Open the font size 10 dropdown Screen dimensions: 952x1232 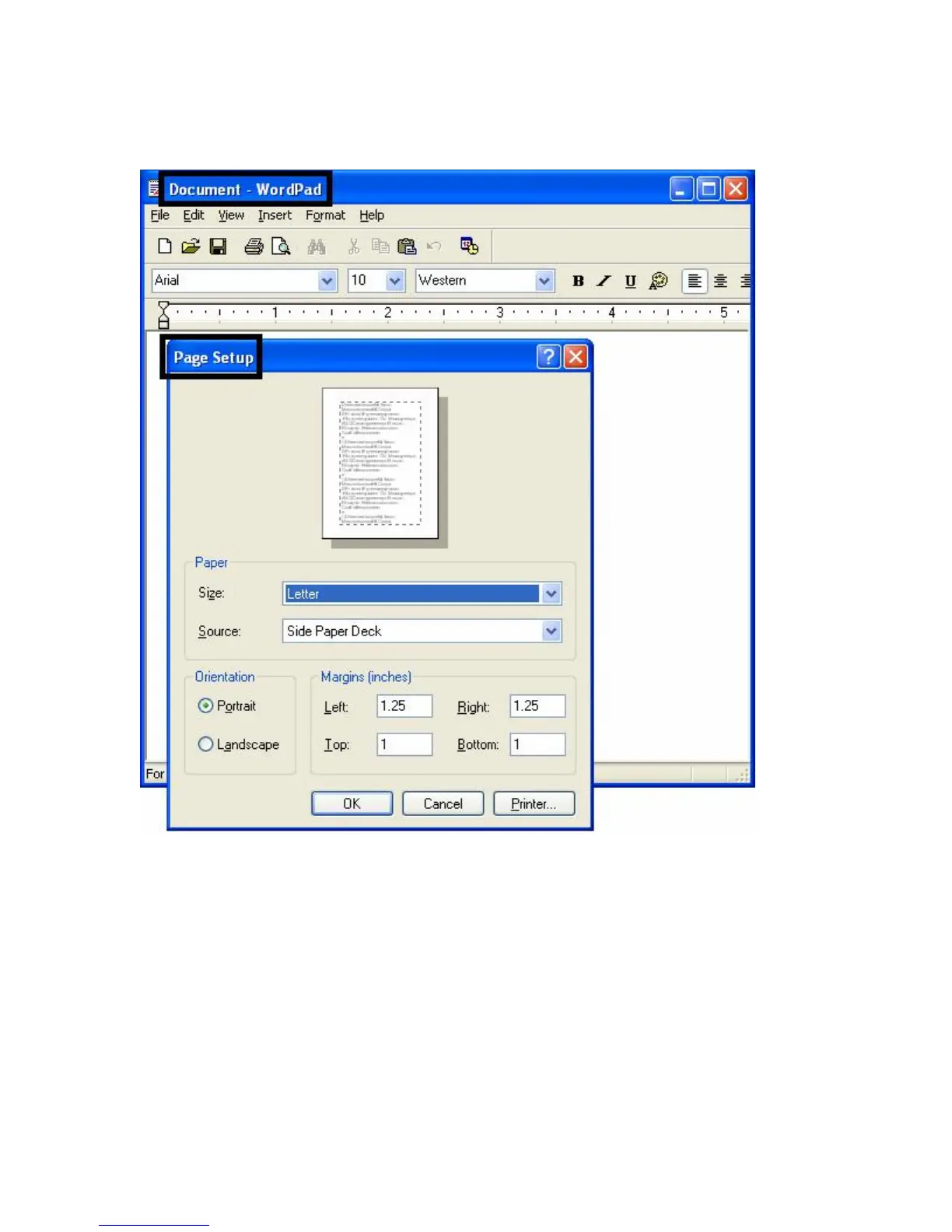[395, 281]
